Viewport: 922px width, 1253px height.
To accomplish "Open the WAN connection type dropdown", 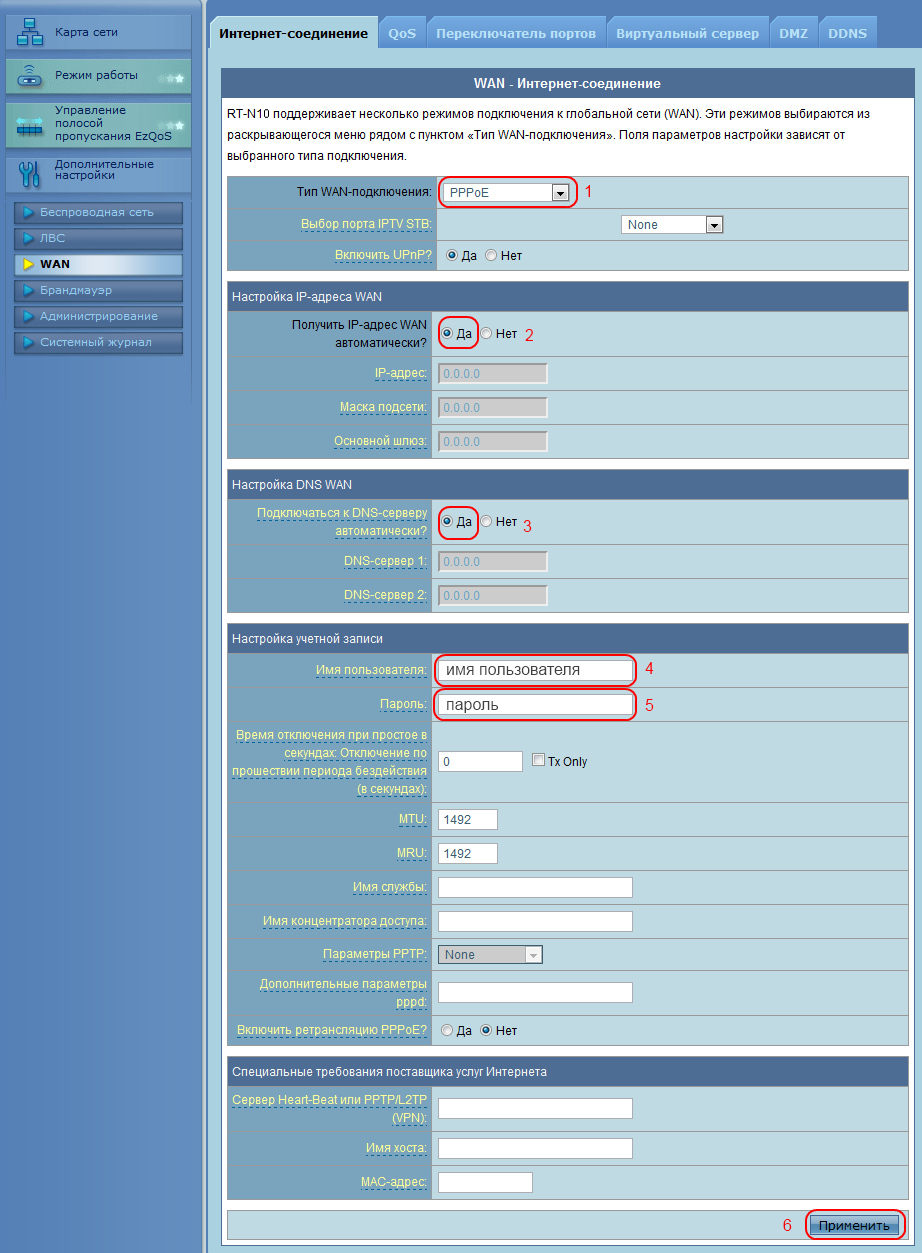I will coord(560,192).
